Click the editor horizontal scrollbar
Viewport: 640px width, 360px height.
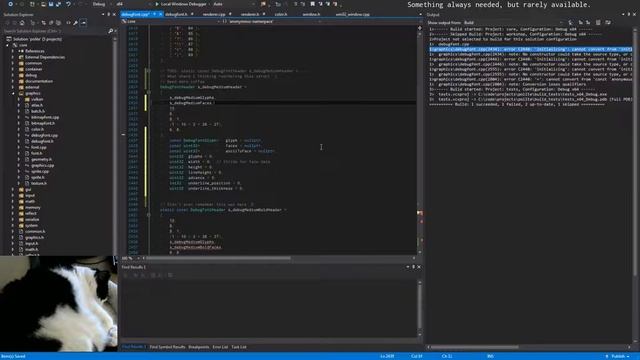[x=218, y=258]
